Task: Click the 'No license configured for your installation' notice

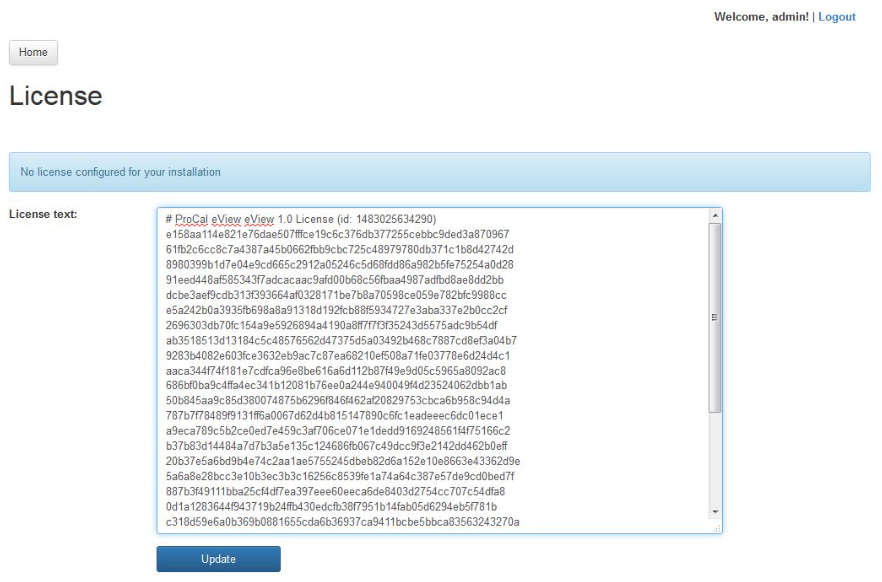Action: point(439,172)
